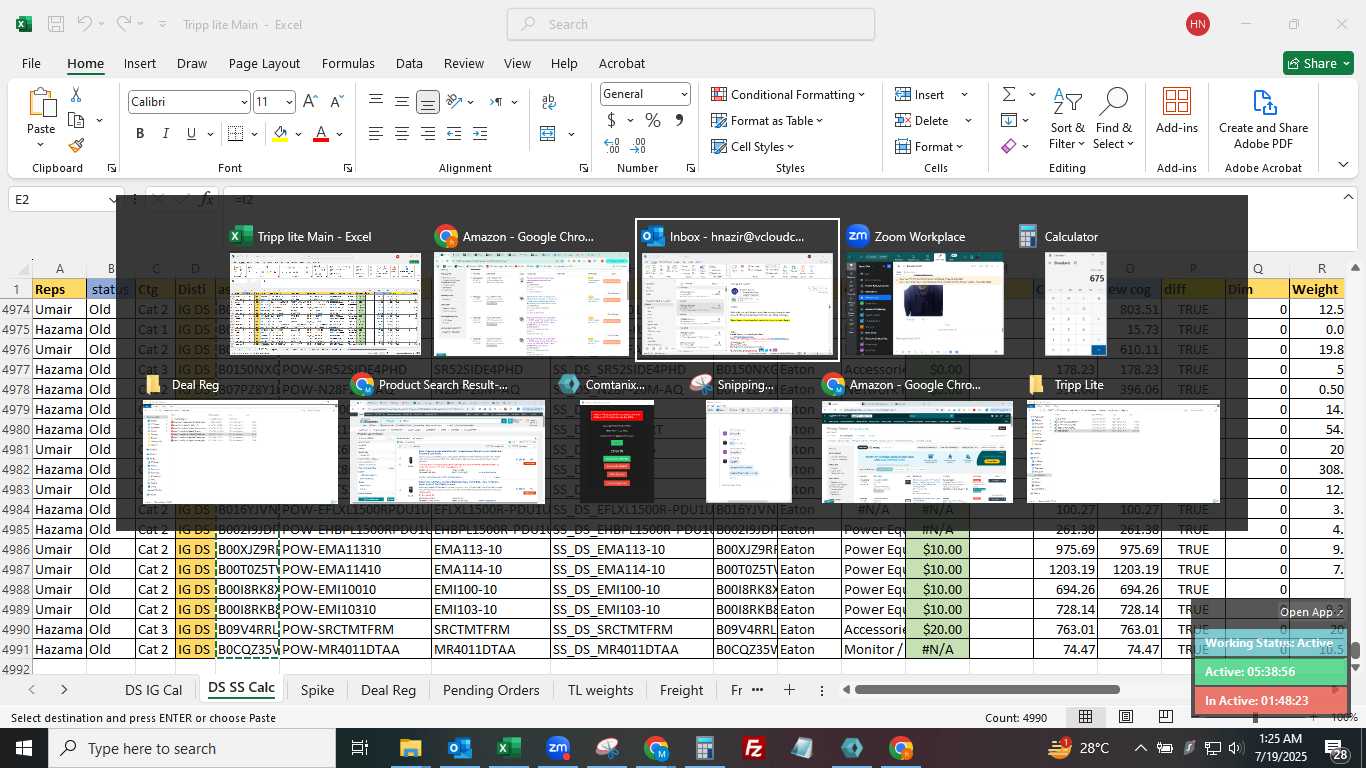Open the Cell Styles menu
Image resolution: width=1366 pixels, height=768 pixels.
click(x=754, y=146)
